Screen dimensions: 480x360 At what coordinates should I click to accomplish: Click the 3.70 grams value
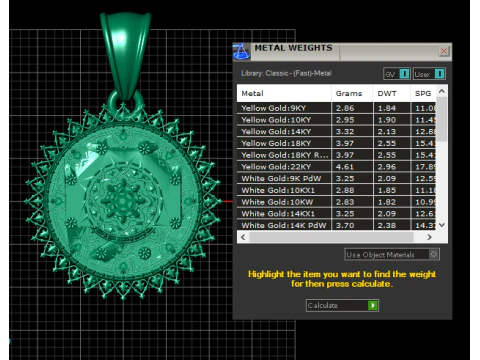(x=345, y=225)
